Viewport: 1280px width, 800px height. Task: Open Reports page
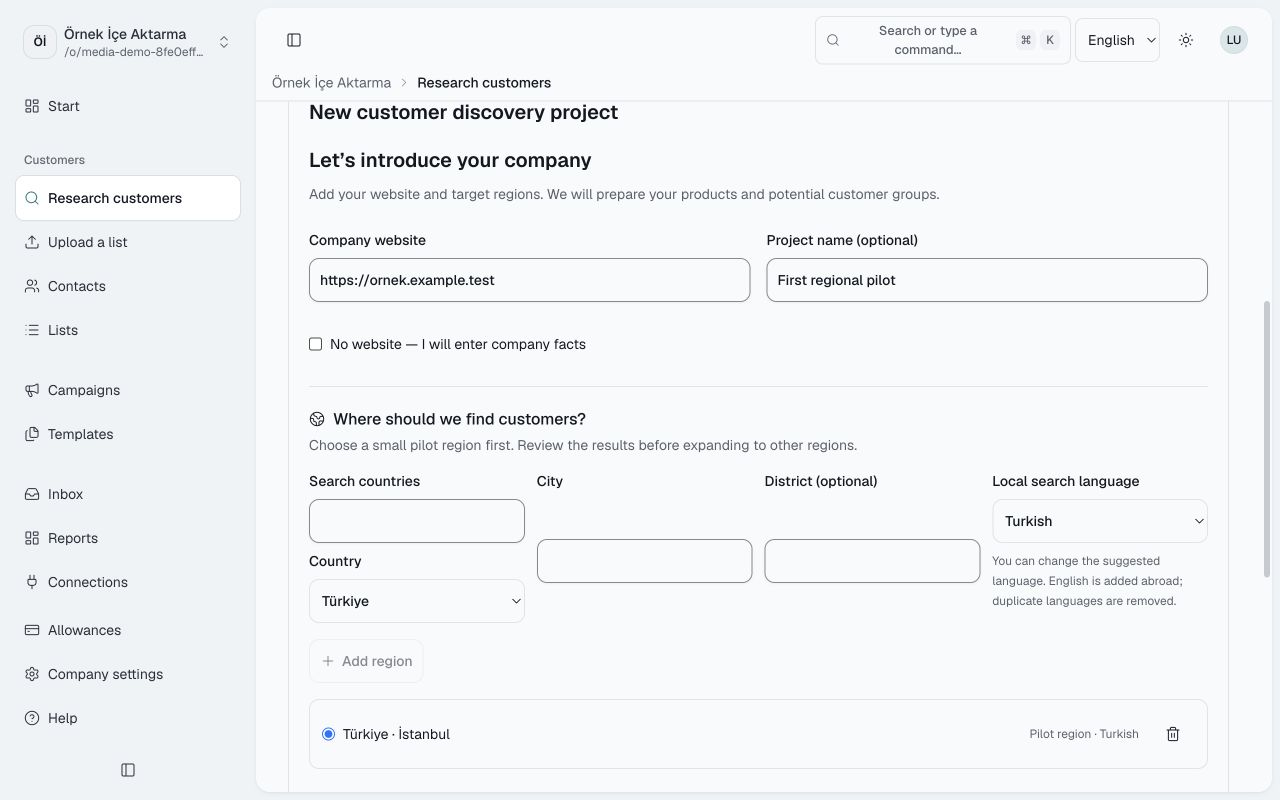click(x=128, y=538)
